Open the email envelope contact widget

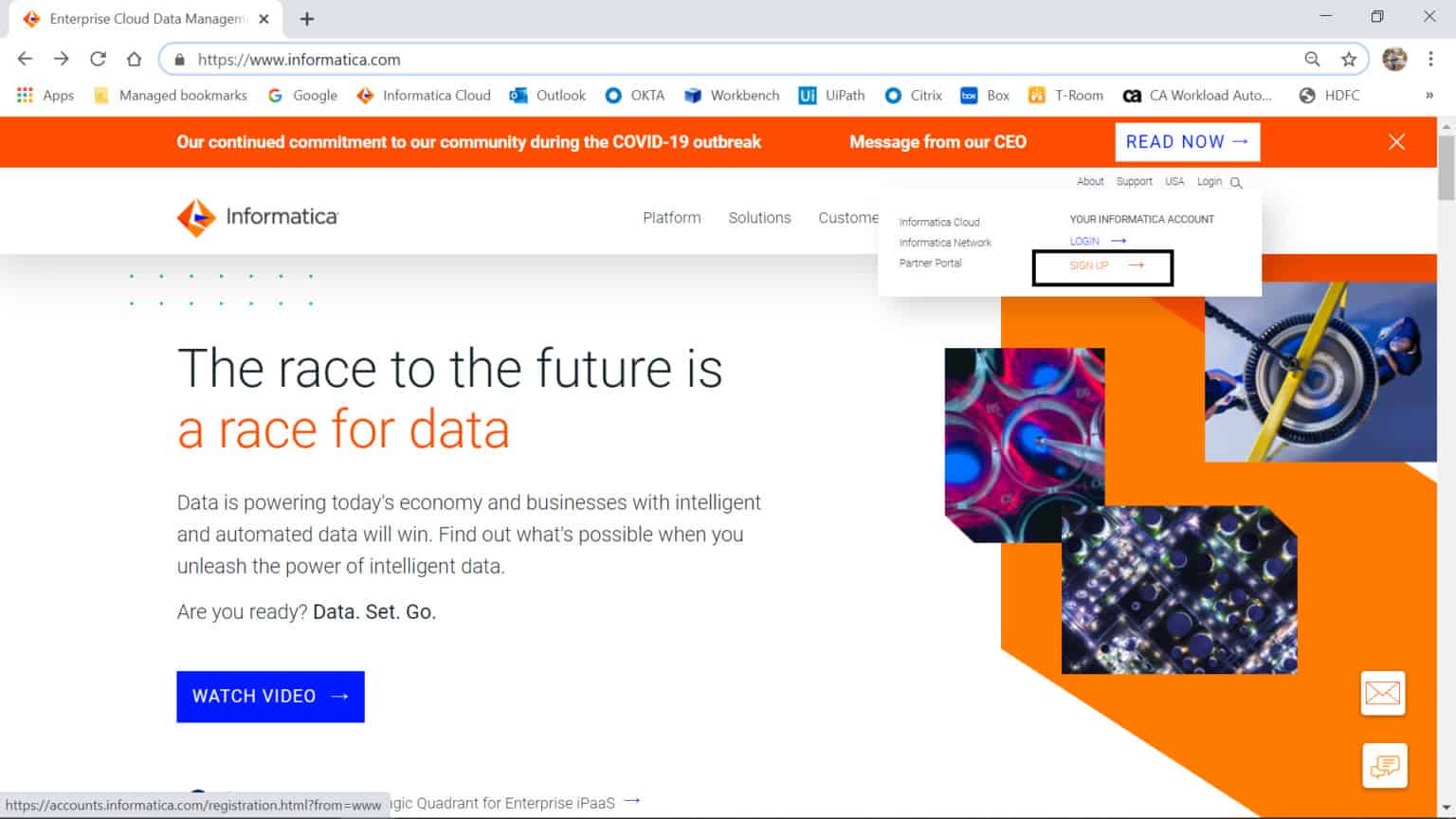click(1382, 693)
